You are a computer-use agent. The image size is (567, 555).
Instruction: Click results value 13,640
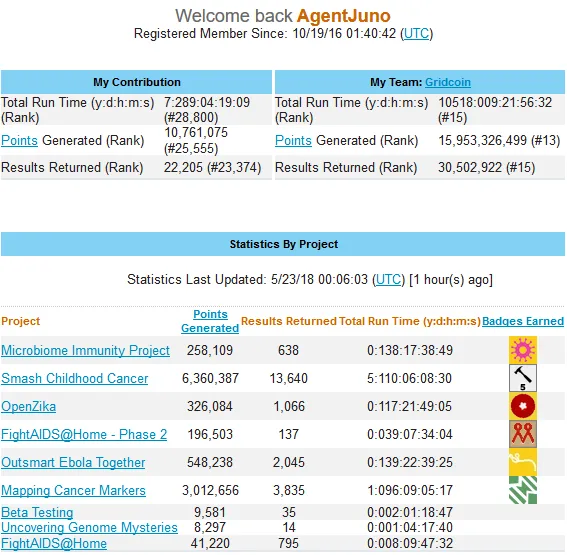click(289, 378)
